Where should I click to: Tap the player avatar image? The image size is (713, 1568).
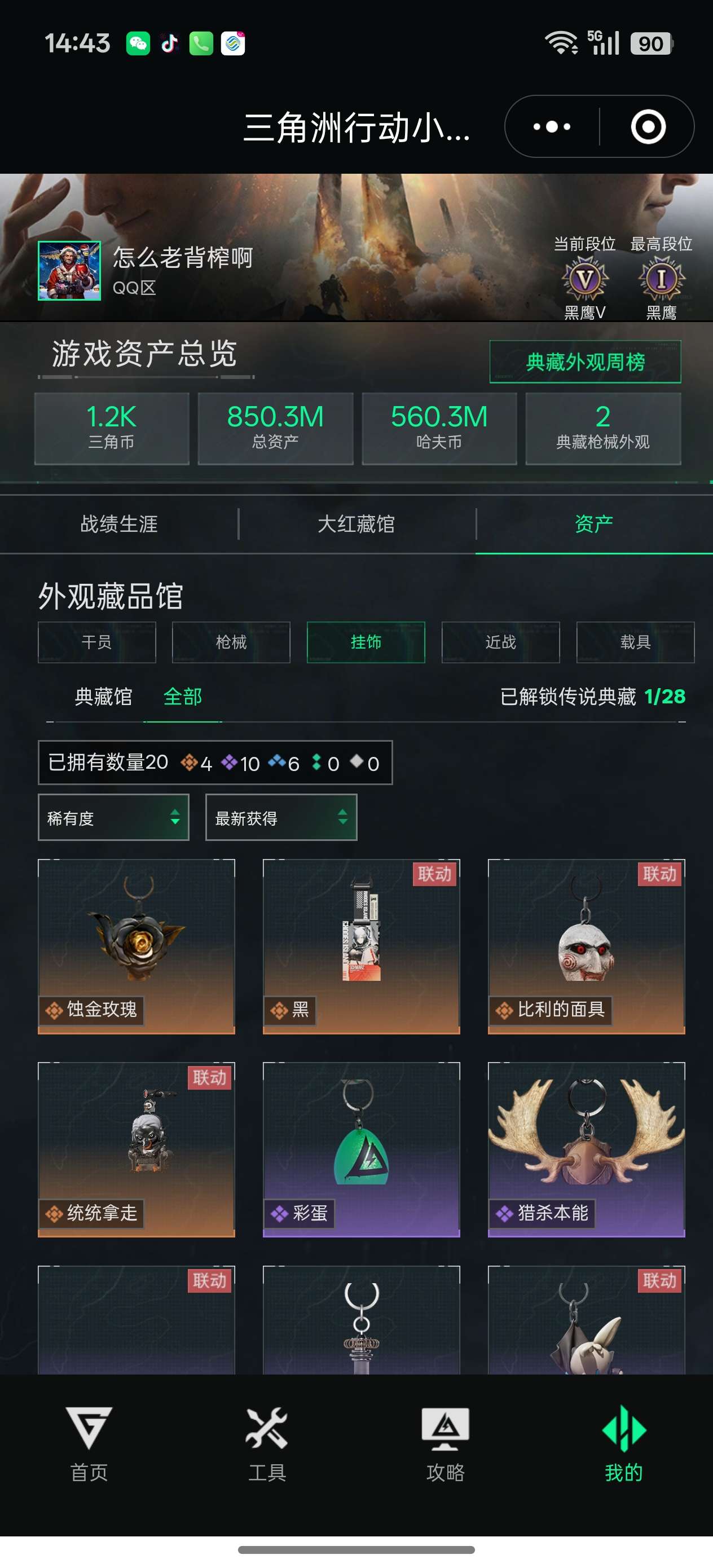(69, 270)
